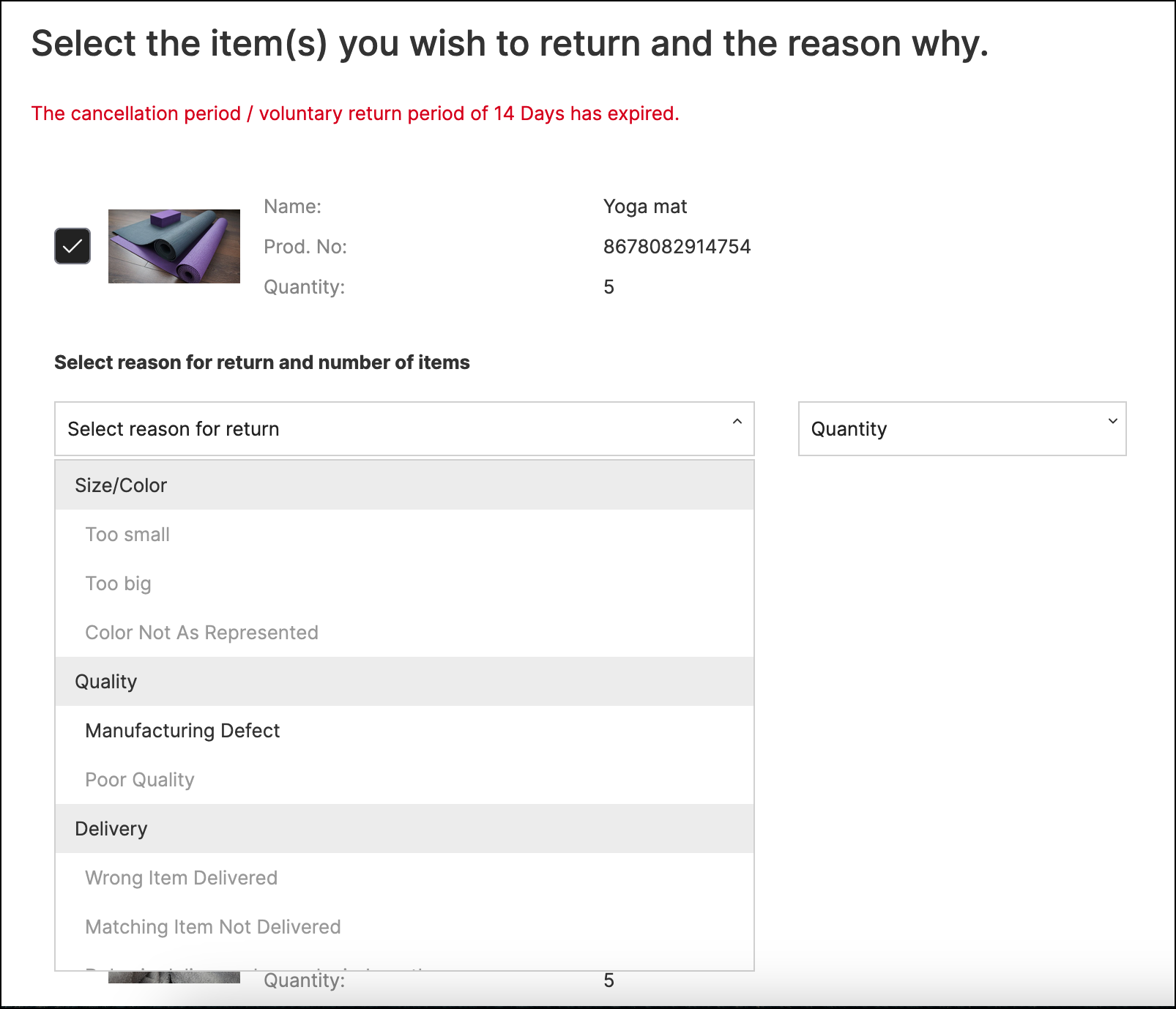Uncheck the Yoga mat item checkbox
Screen dimensions: 1176x1009
coord(72,246)
